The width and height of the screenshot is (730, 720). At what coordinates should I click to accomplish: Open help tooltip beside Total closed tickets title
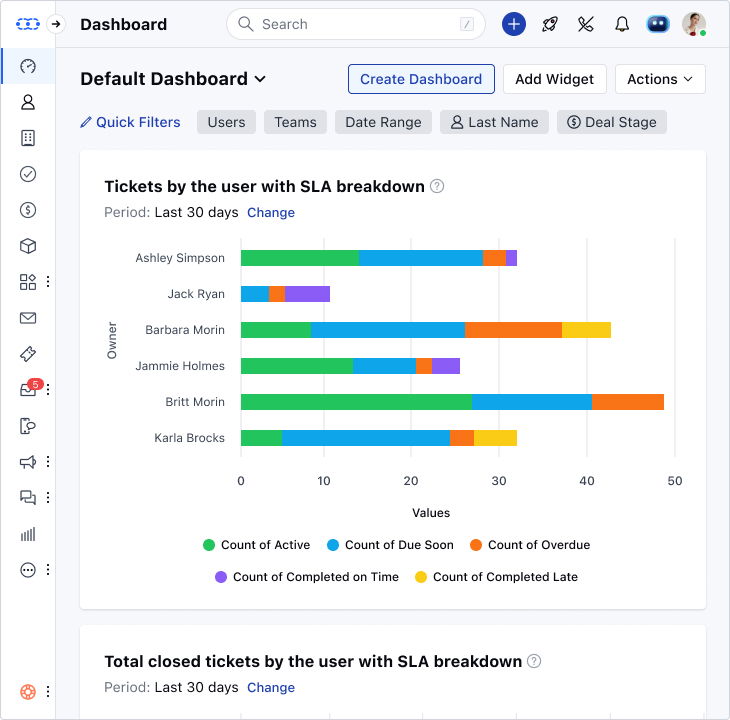pos(534,661)
